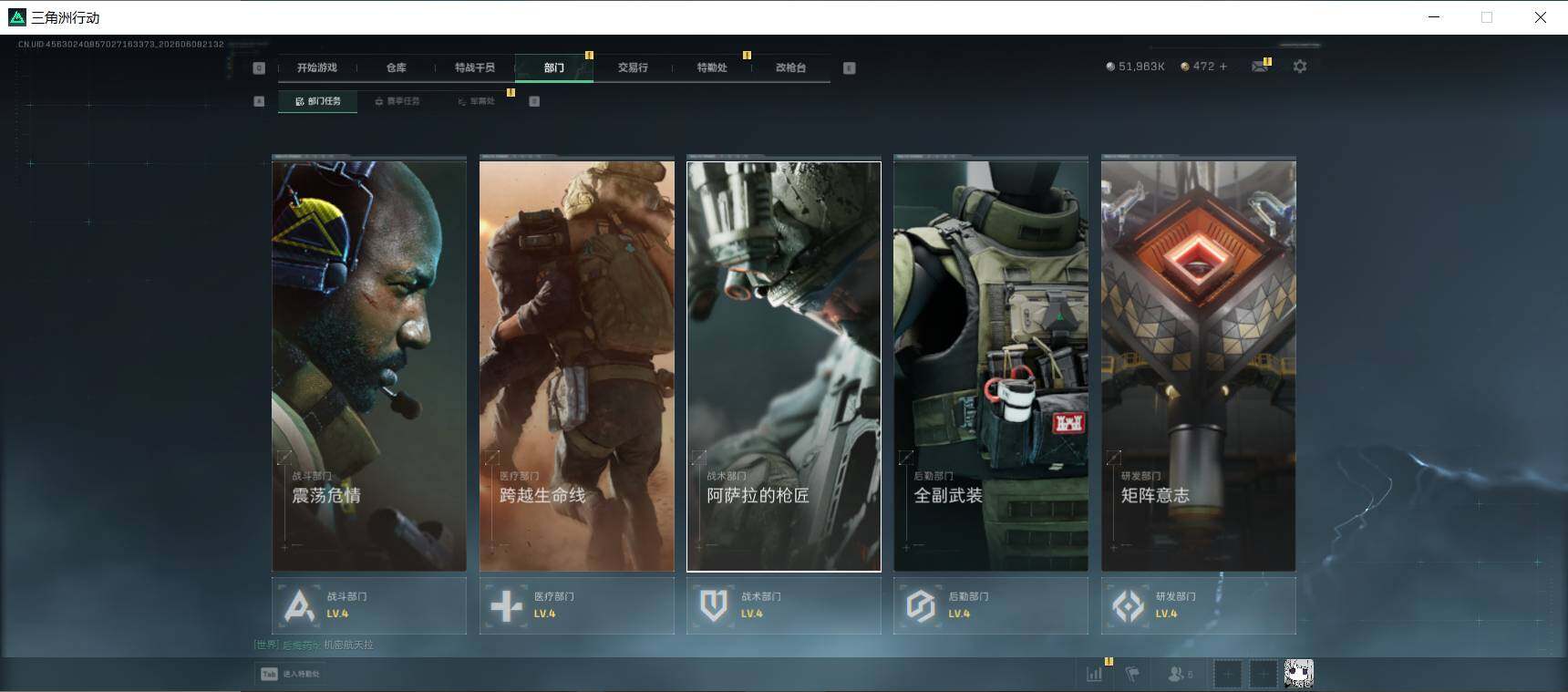Image resolution: width=1568 pixels, height=692 pixels.
Task: Switch to the 改枪台 tab
Action: pos(790,67)
